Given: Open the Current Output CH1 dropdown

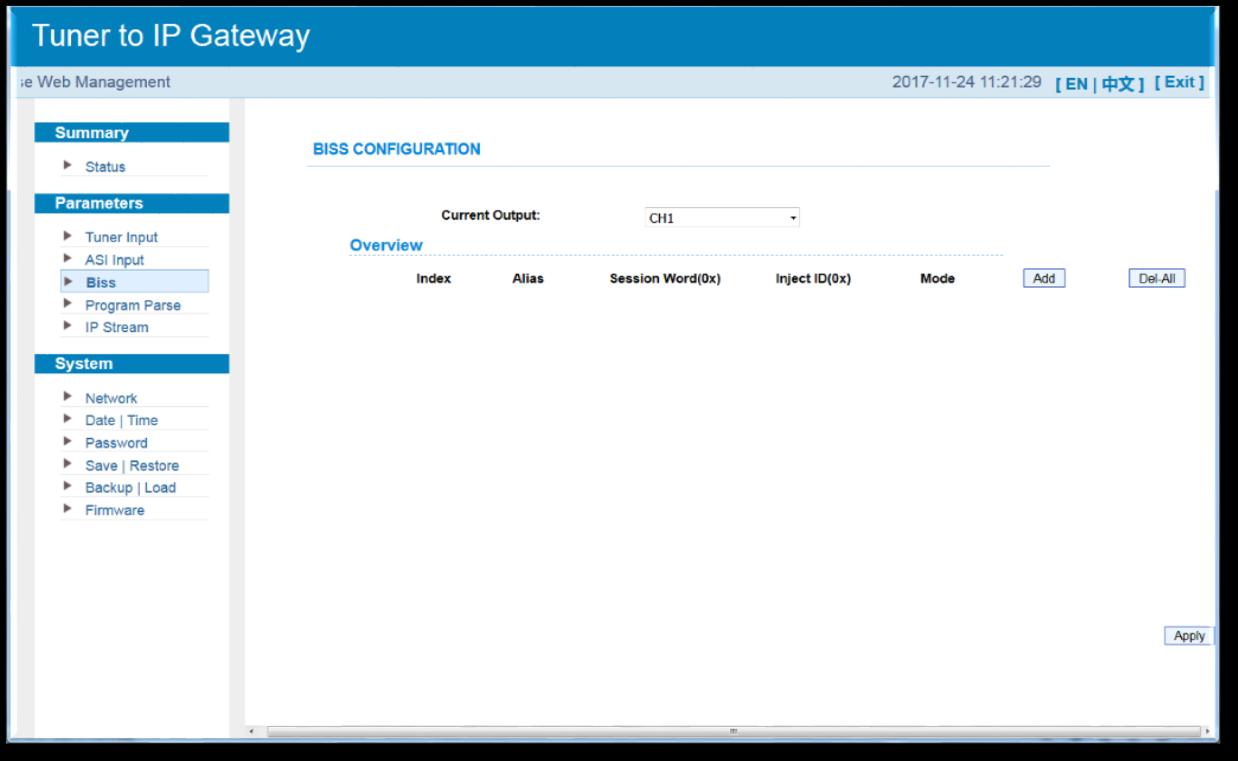Looking at the screenshot, I should point(722,218).
